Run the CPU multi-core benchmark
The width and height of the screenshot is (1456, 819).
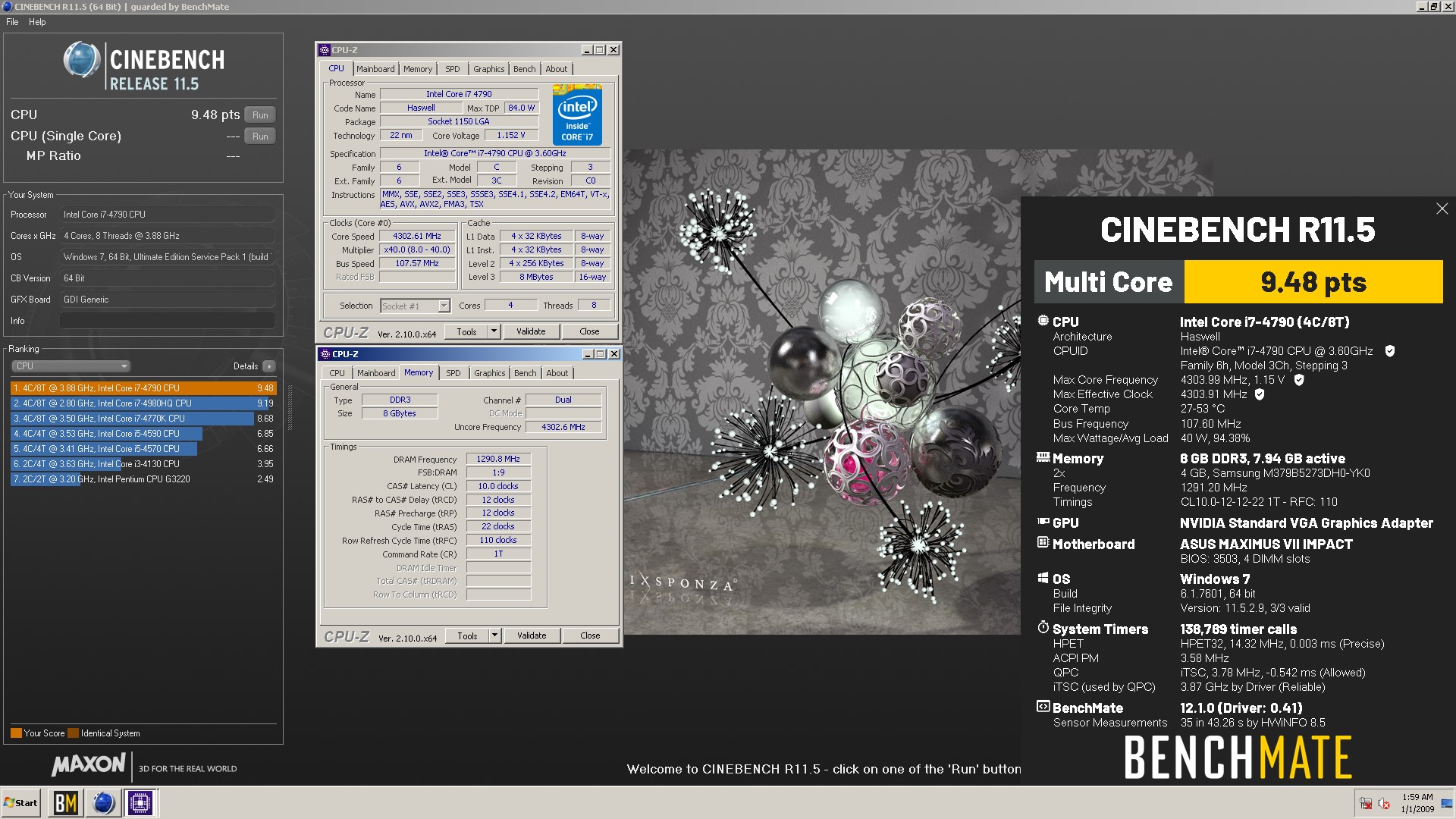260,115
